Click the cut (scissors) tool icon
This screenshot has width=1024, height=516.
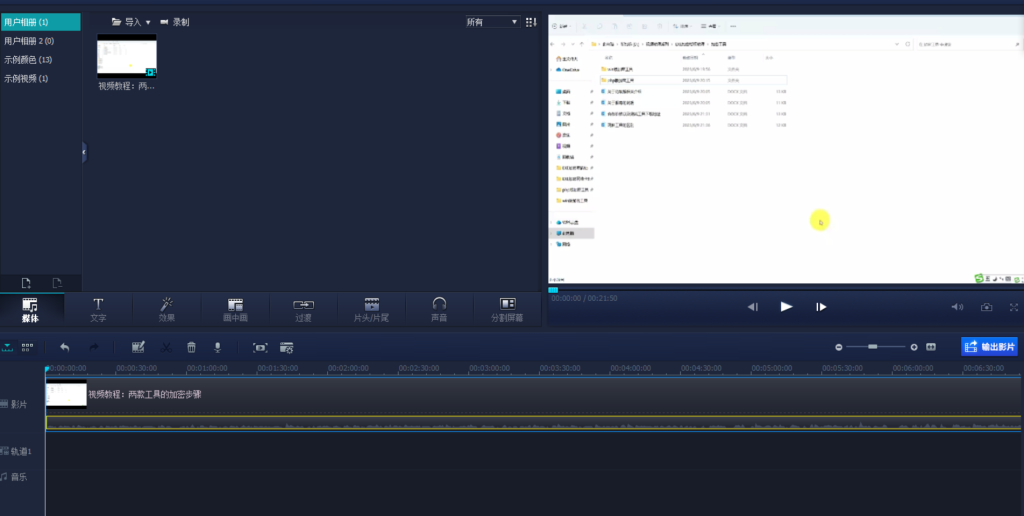[x=165, y=347]
